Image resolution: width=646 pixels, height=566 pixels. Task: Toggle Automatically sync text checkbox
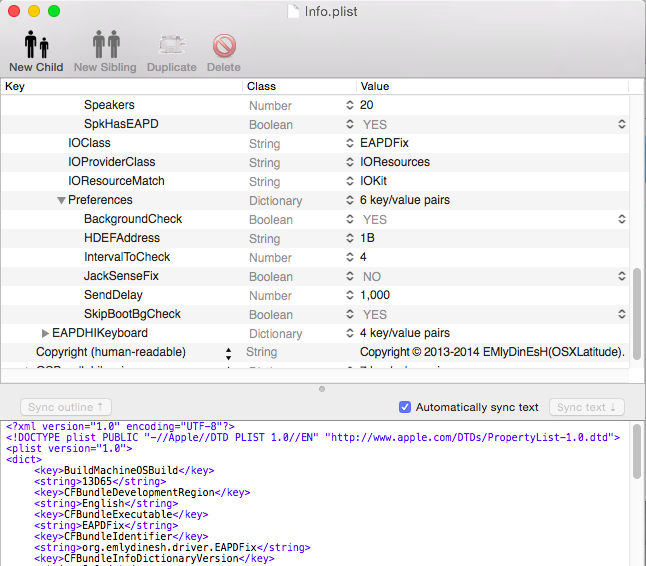[405, 407]
